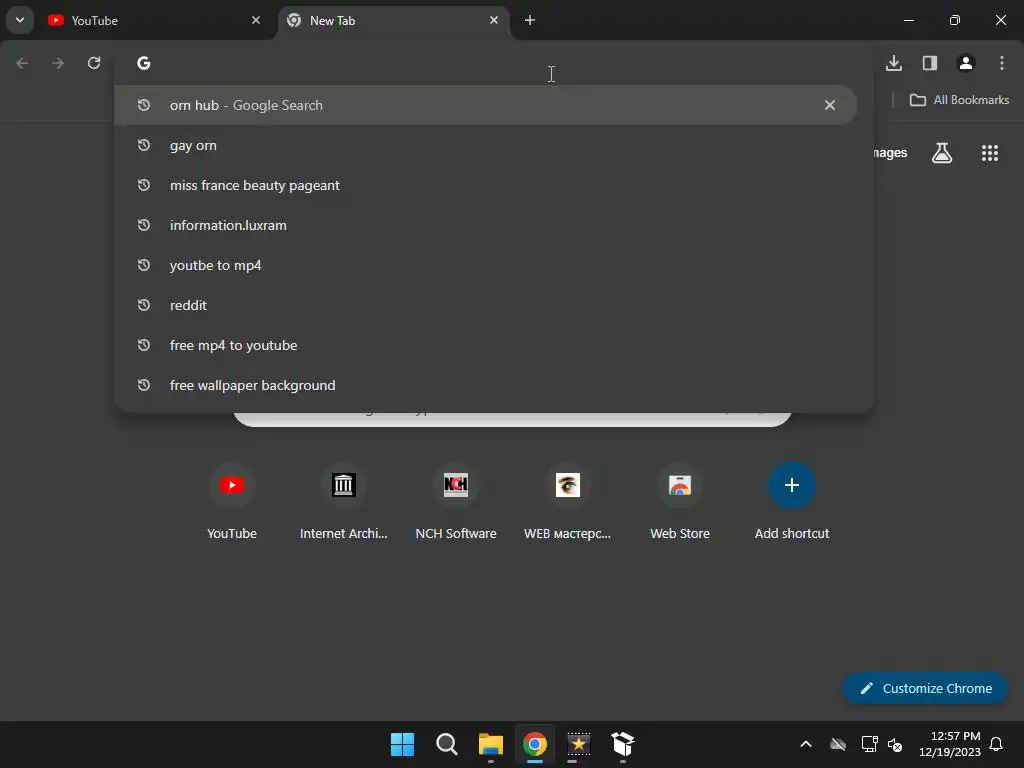Open the NCH Software shortcut
This screenshot has height=768, width=1024.
(x=456, y=502)
